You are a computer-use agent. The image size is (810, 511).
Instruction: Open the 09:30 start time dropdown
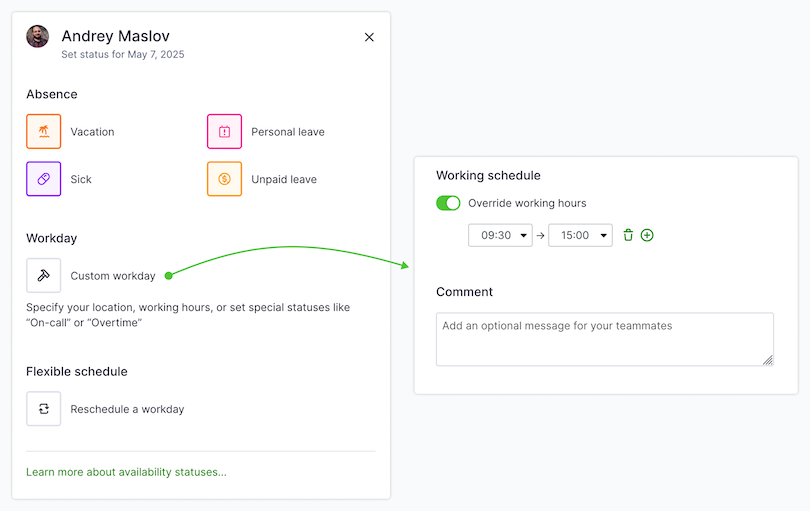tap(500, 235)
